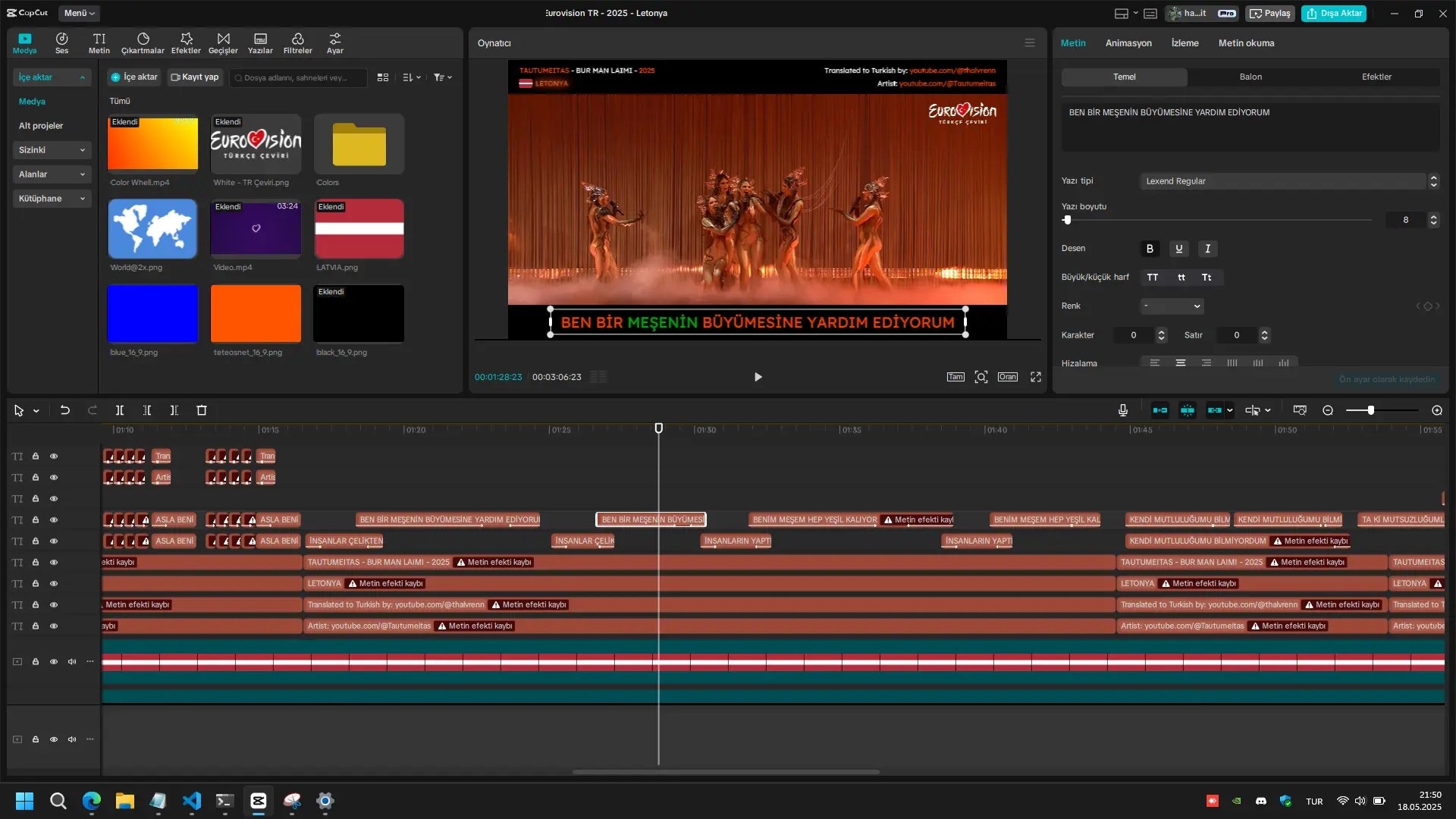The width and height of the screenshot is (1456, 819).
Task: Split clip at playhead
Action: click(120, 410)
